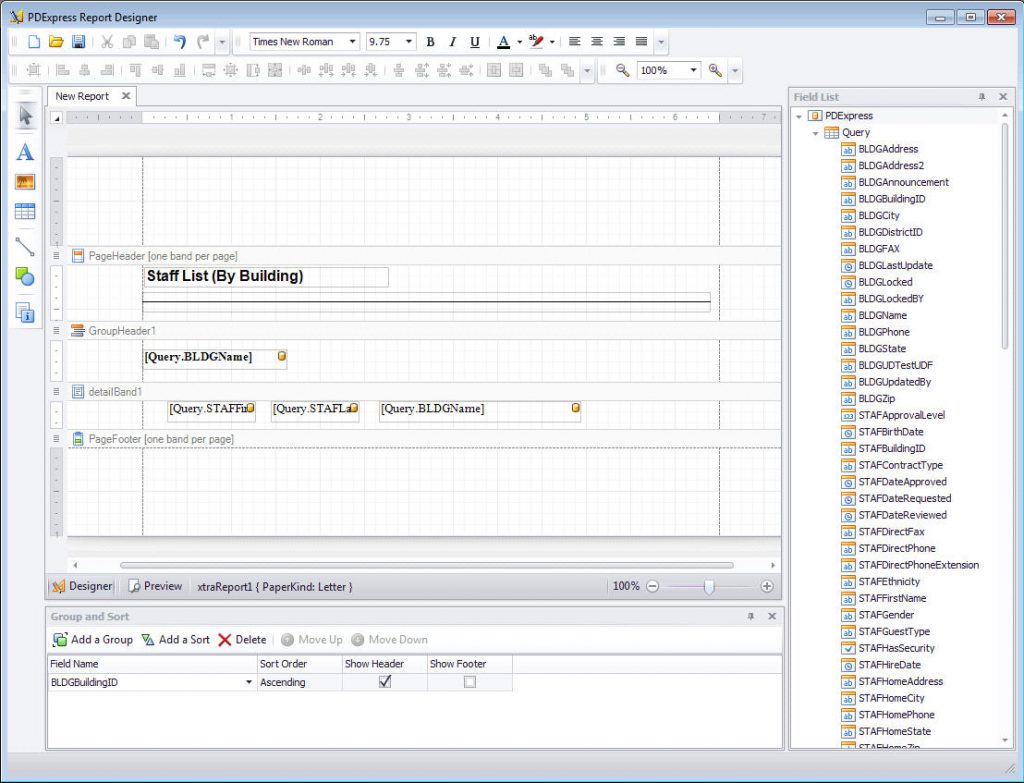
Task: Collapse the Query node in Field List
Action: (x=815, y=132)
